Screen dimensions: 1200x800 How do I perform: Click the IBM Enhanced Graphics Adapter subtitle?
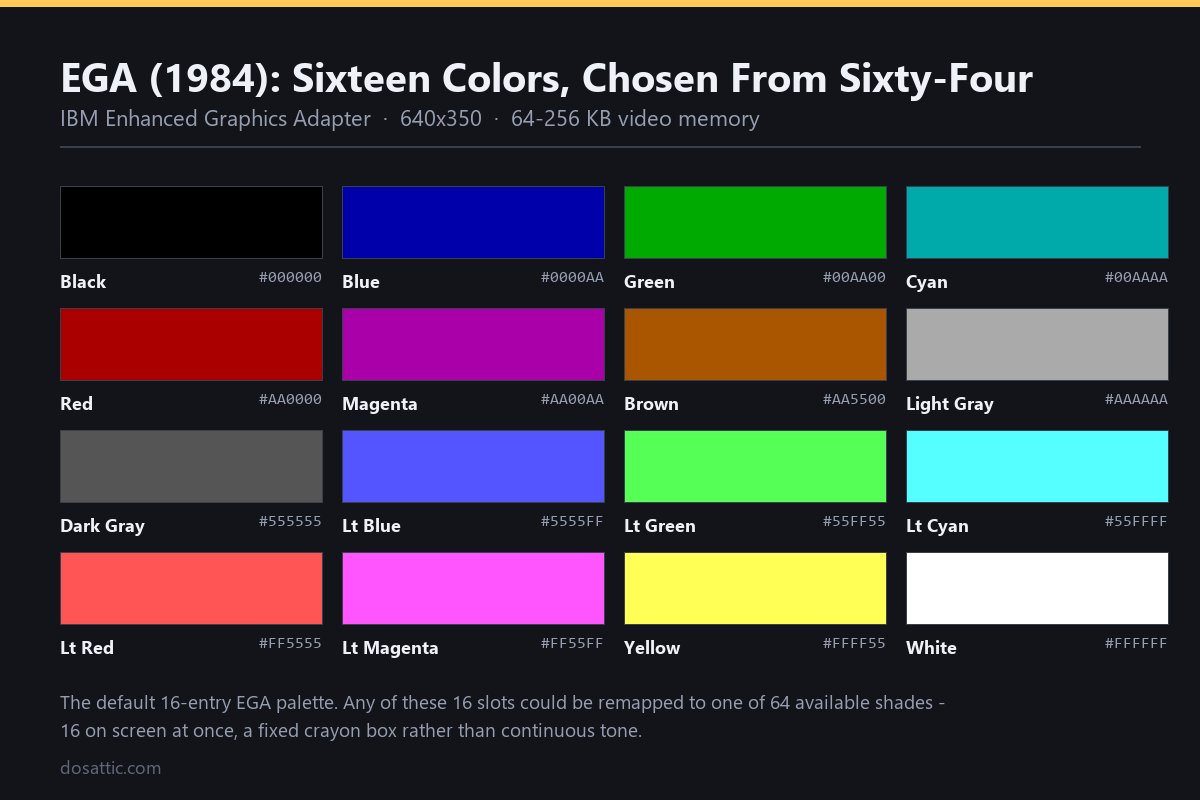[410, 119]
